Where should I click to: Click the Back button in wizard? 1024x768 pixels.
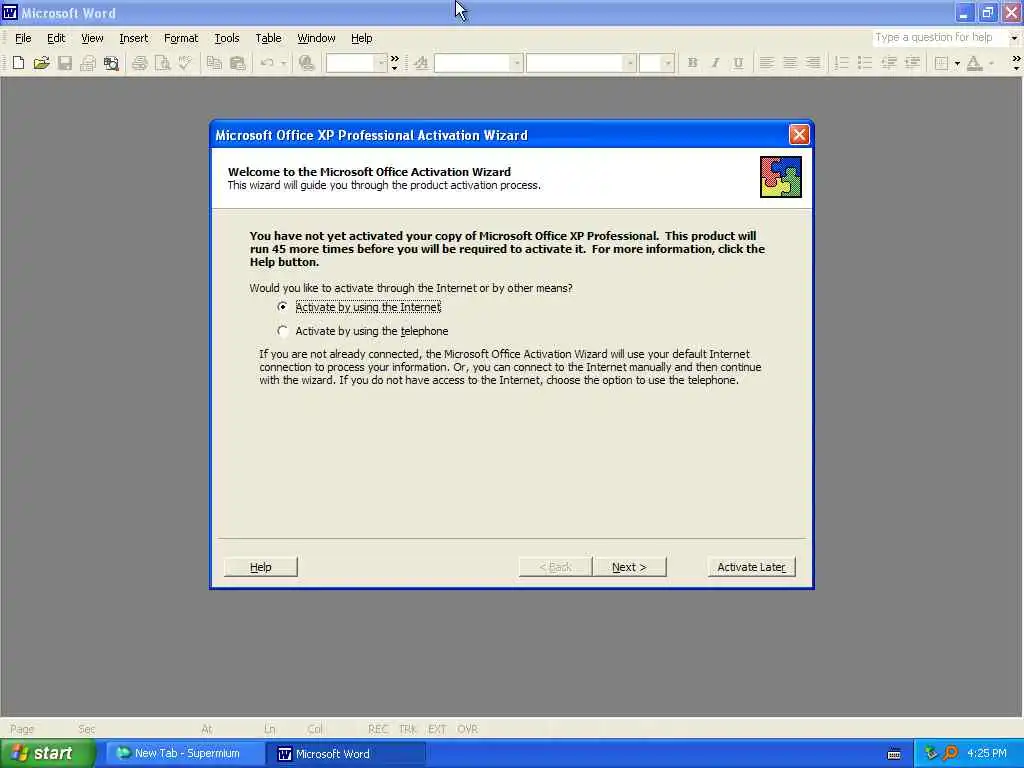(555, 567)
